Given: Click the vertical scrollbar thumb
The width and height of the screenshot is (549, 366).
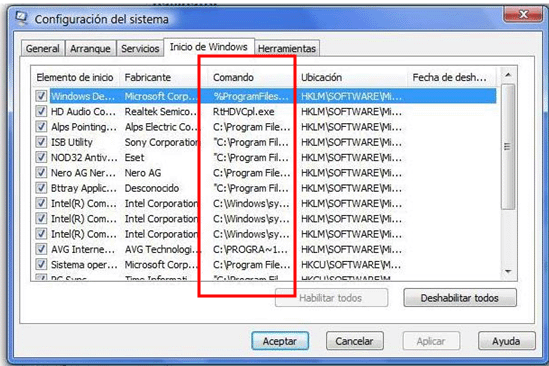Looking at the screenshot, I should (x=508, y=146).
